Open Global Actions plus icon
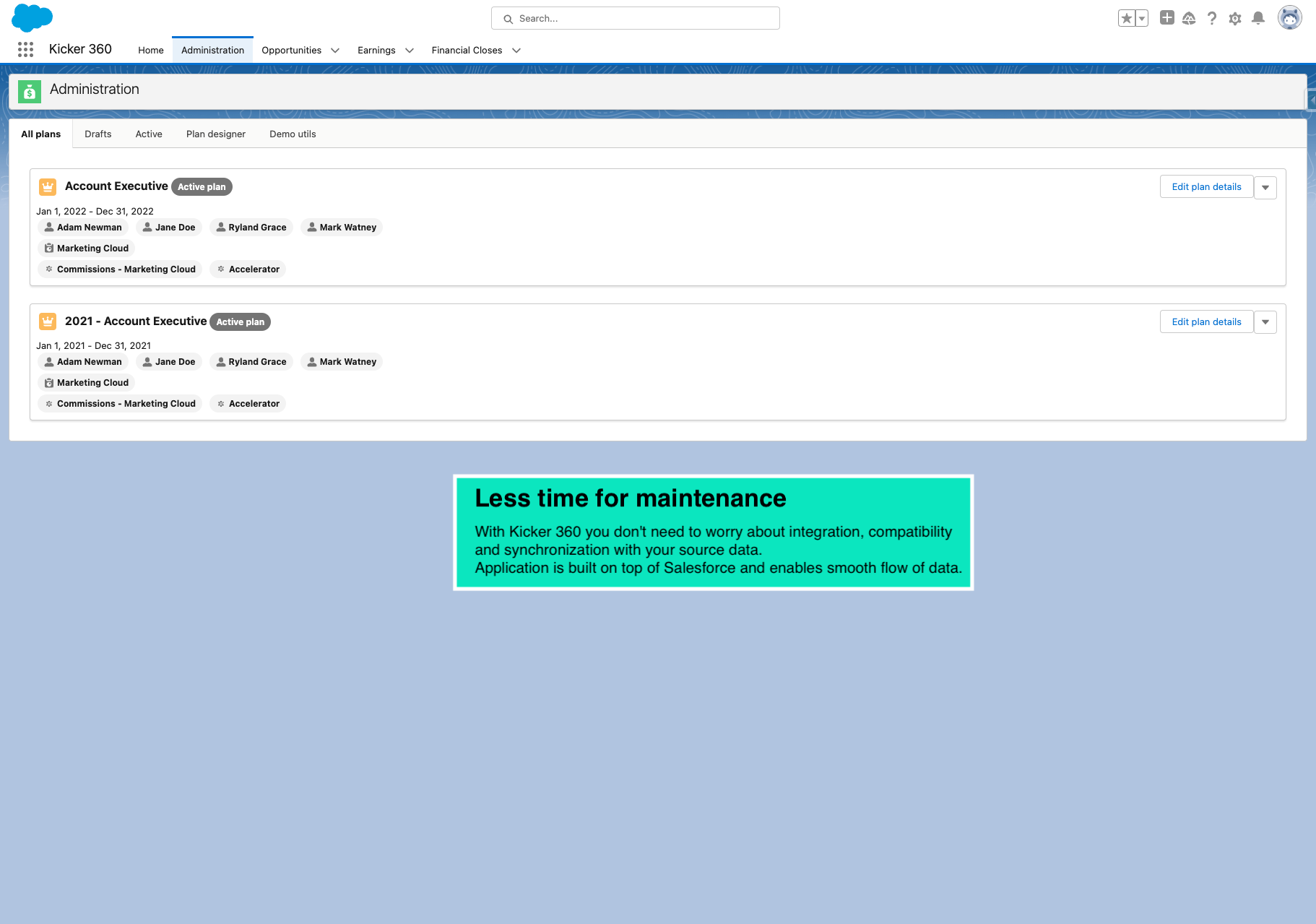The width and height of the screenshot is (1316, 924). 1167,18
